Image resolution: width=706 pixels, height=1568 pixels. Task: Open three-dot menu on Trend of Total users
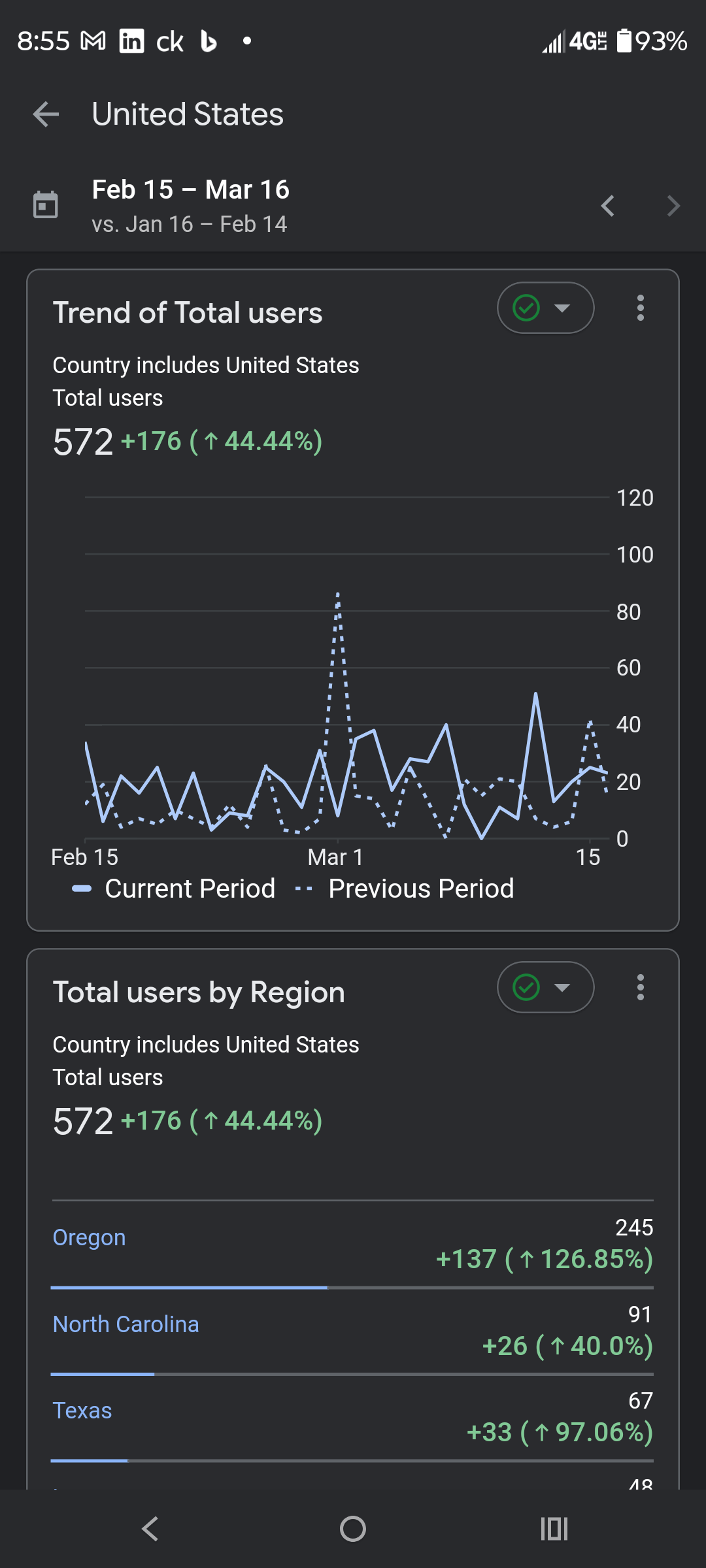point(640,308)
